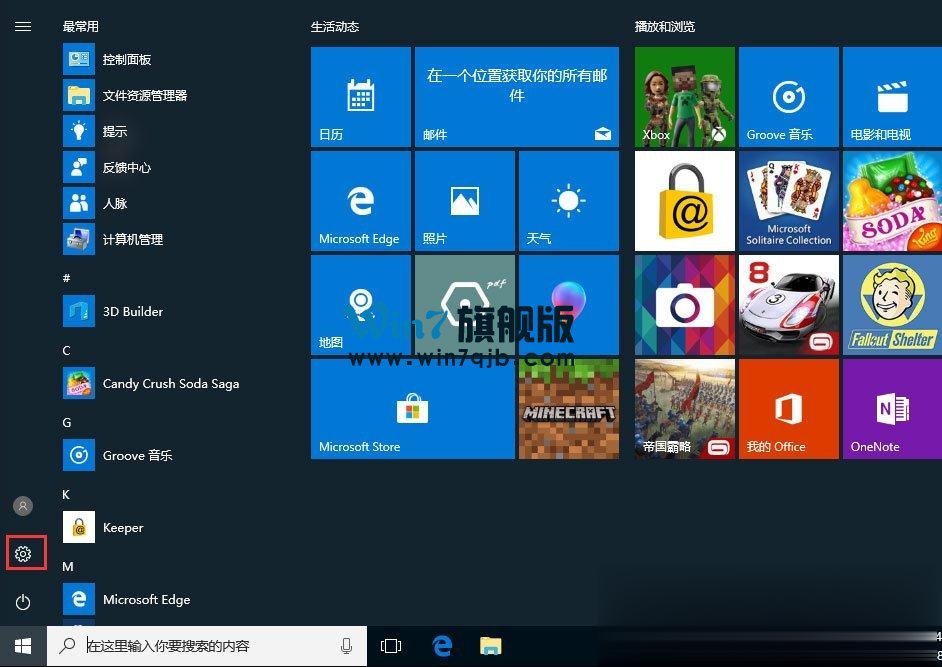Open the OneNote tile

point(892,409)
